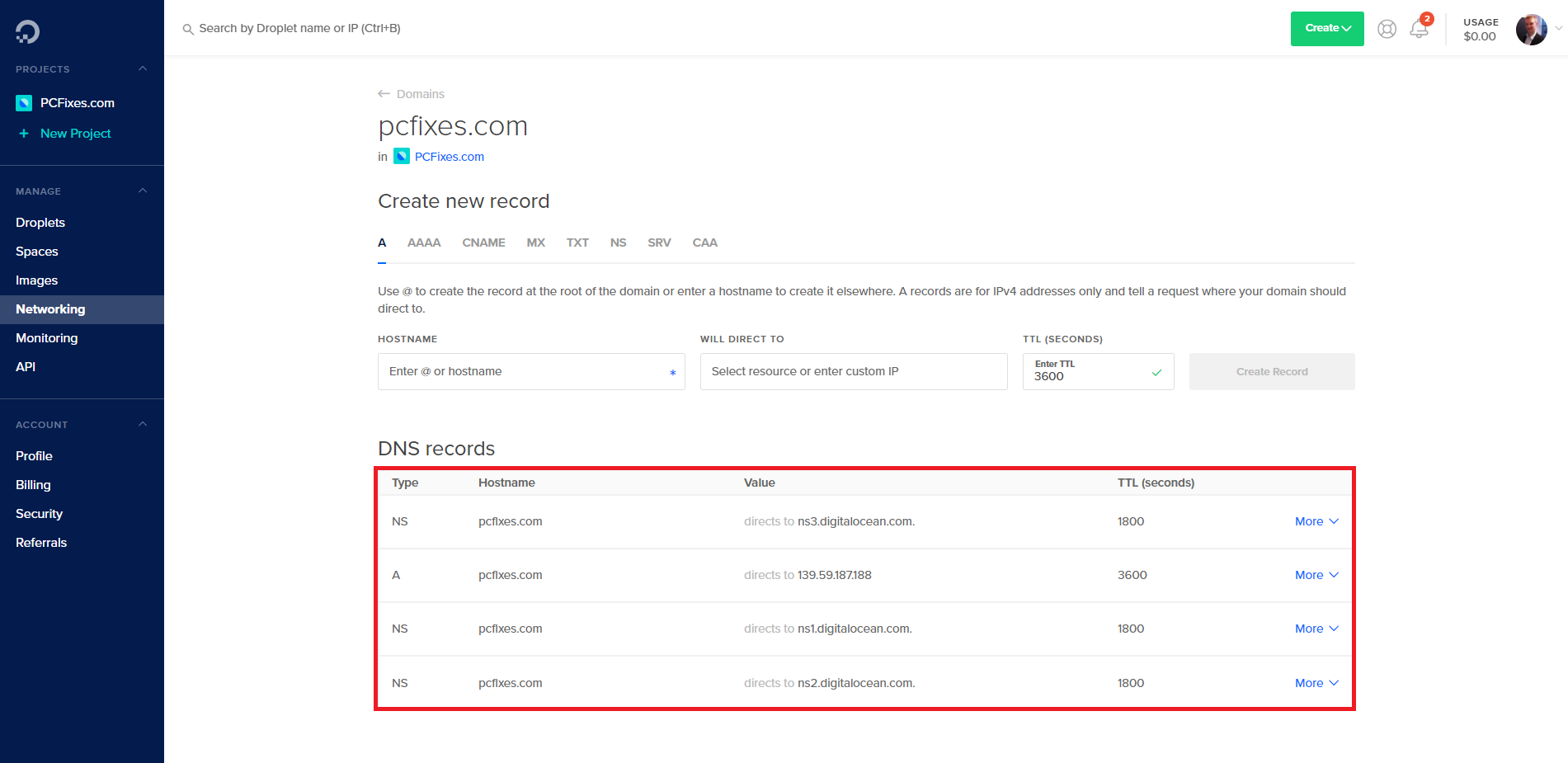Focus the Droplet name search box
This screenshot has height=763, width=1568.
click(x=299, y=29)
